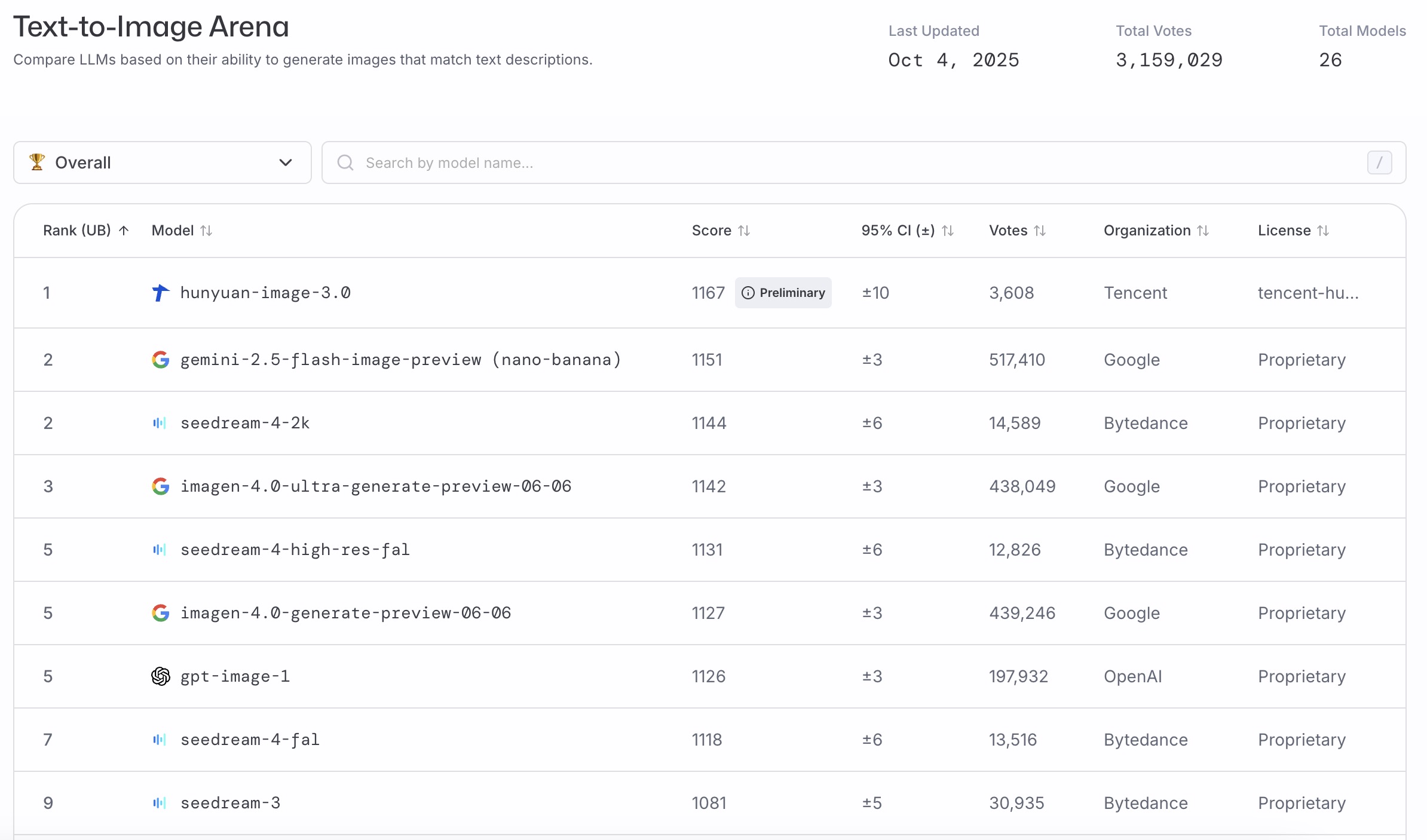Click the Google logo next to gemini-2.5-flash-image-preview

(x=160, y=360)
